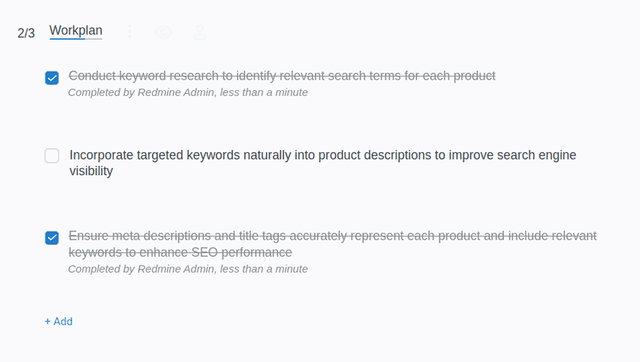Uncheck the meta descriptions checklist item
The width and height of the screenshot is (640, 362).
pos(52,238)
